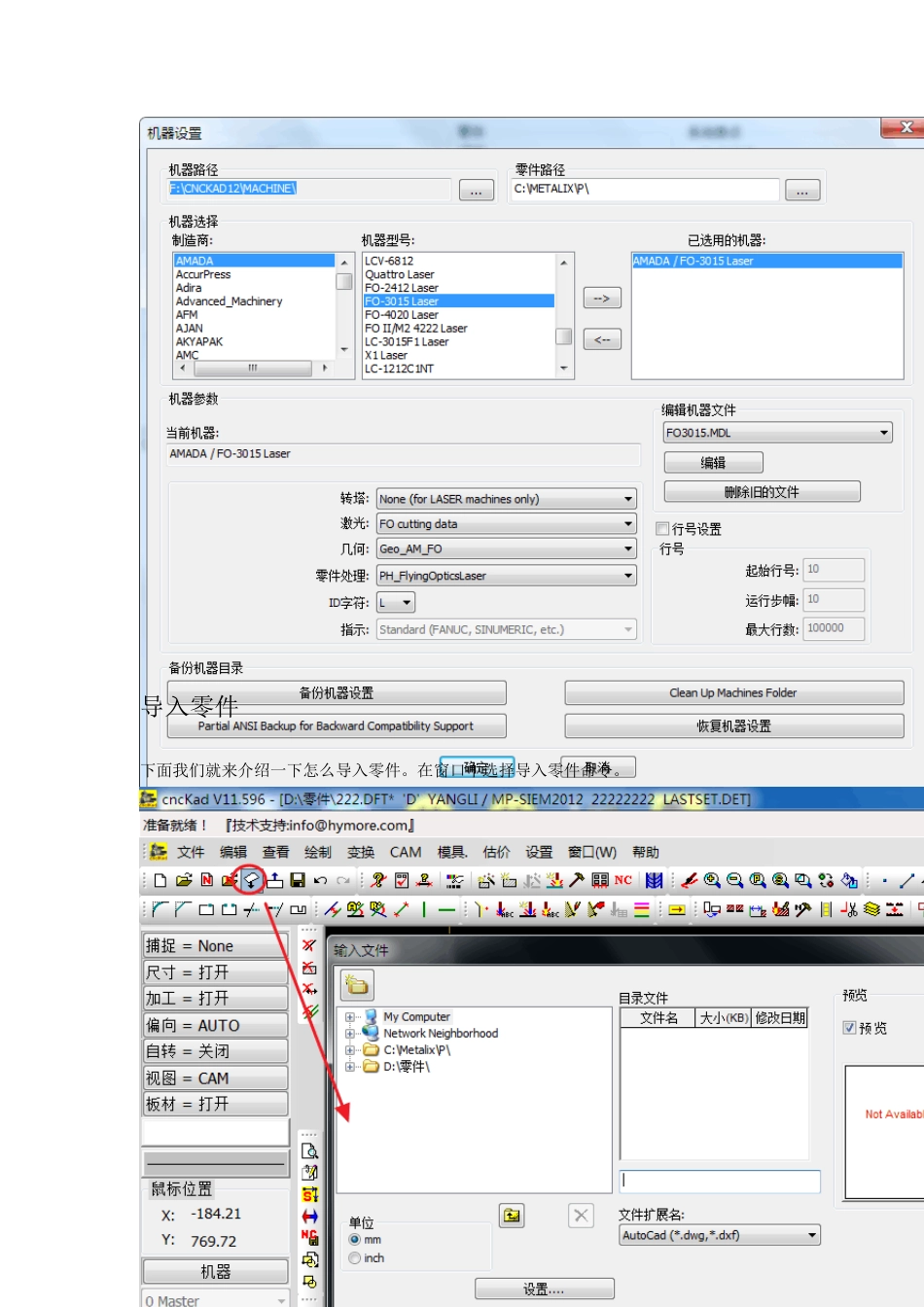Click the S1 yellow icon in side toolbar
This screenshot has width=924, height=1307.
coord(310,1195)
